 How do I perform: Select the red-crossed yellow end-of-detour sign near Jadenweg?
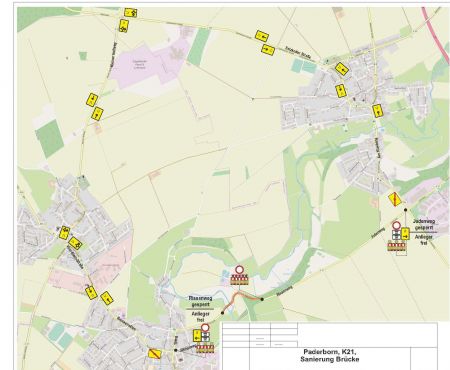pyautogui.click(x=395, y=199)
